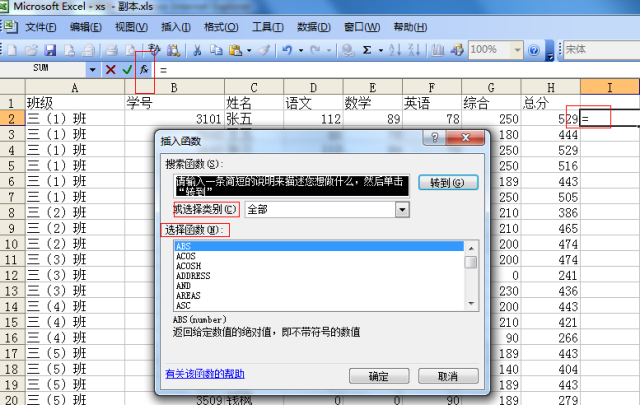Open the 工具(T) menu
Image resolution: width=640 pixels, height=405 pixels.
tap(267, 27)
